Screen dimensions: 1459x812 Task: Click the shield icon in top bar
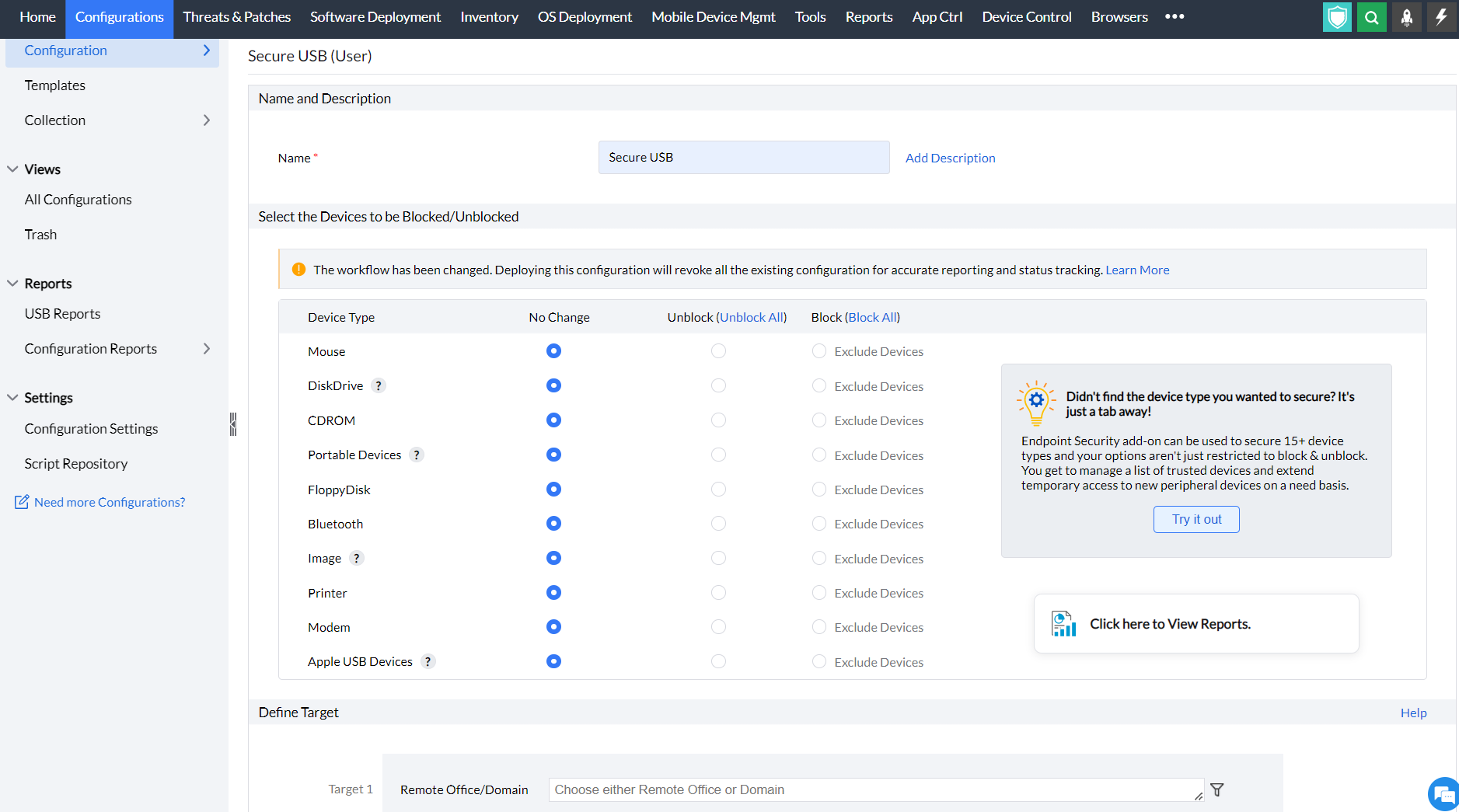pyautogui.click(x=1337, y=17)
